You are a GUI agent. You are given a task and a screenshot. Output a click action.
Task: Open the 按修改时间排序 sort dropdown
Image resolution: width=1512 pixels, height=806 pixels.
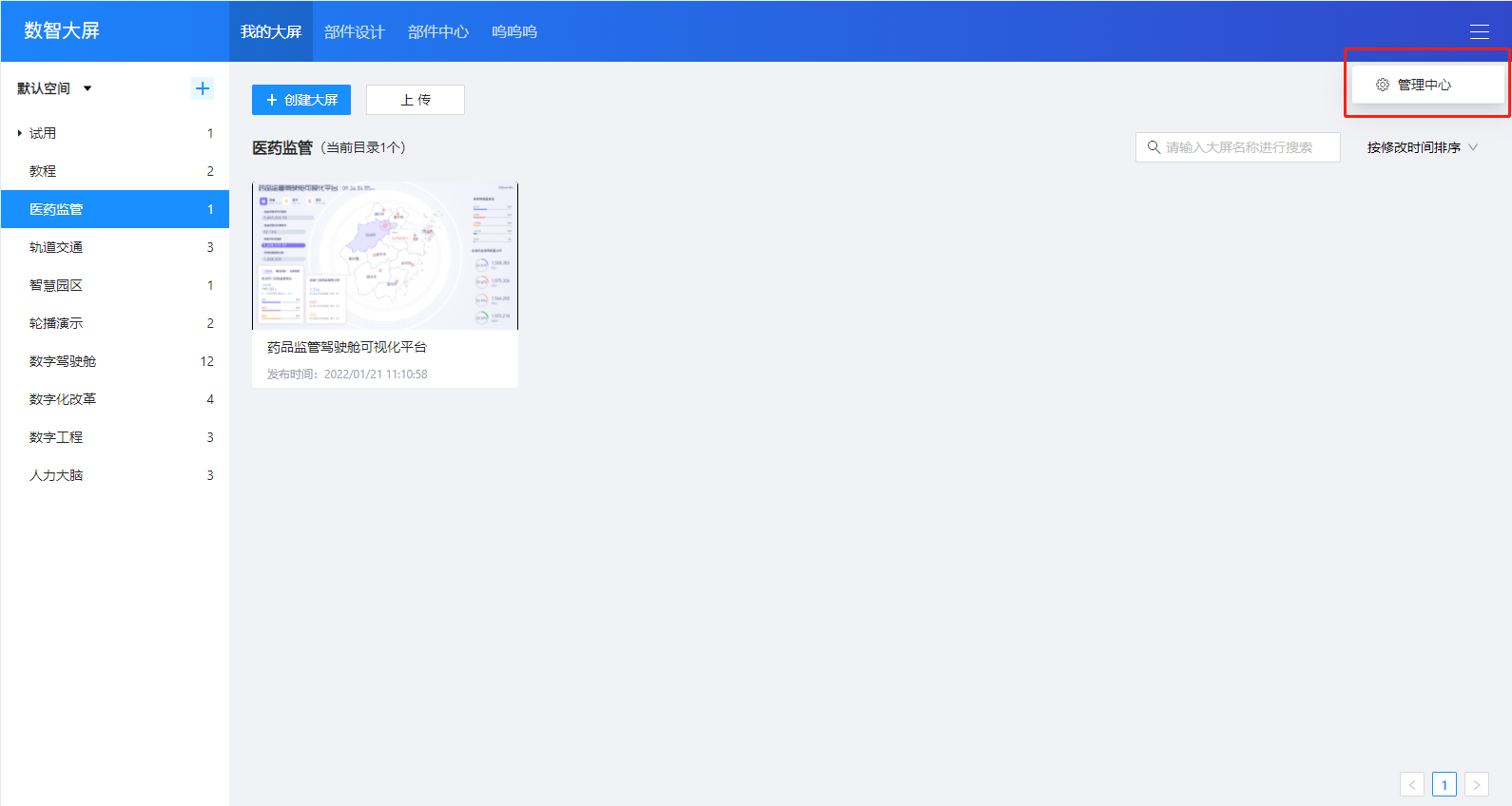(1422, 147)
